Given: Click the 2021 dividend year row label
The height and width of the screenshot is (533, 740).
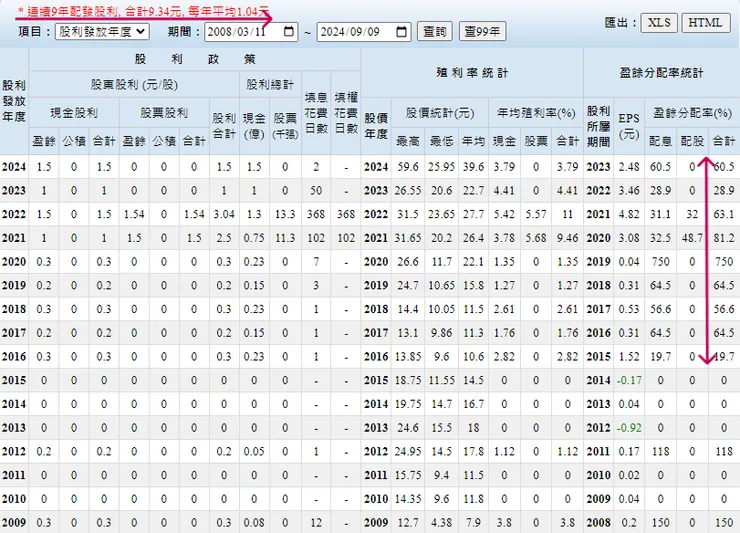Looking at the screenshot, I should [x=14, y=237].
